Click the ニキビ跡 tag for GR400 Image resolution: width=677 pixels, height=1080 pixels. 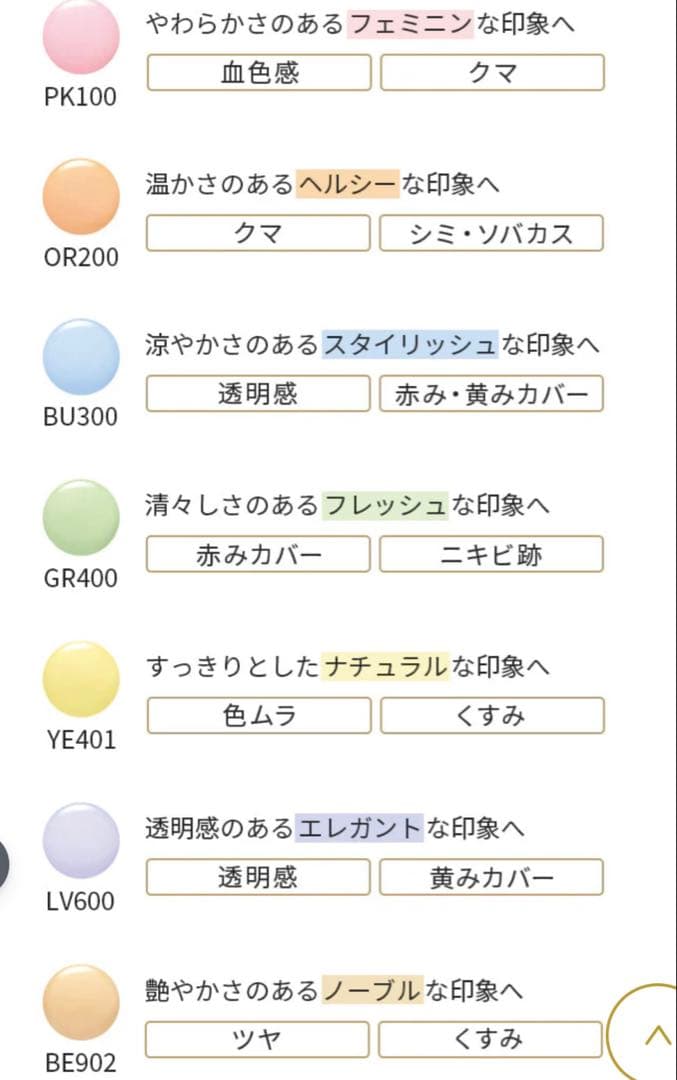tap(491, 554)
